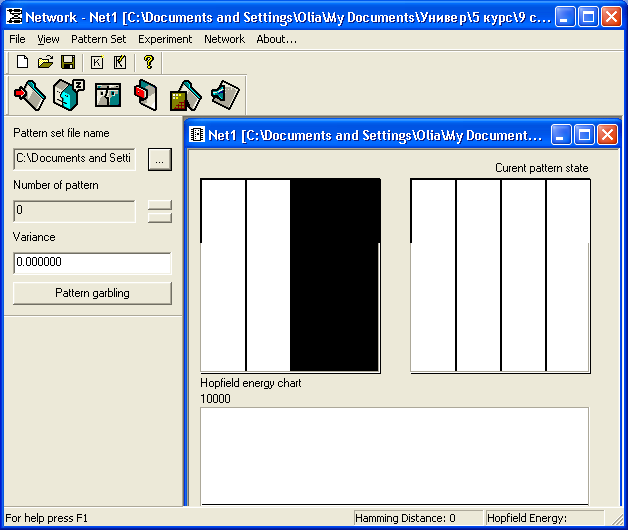Click the Hopfield energy chart area
Screen dimensions: 628x530
394,455
